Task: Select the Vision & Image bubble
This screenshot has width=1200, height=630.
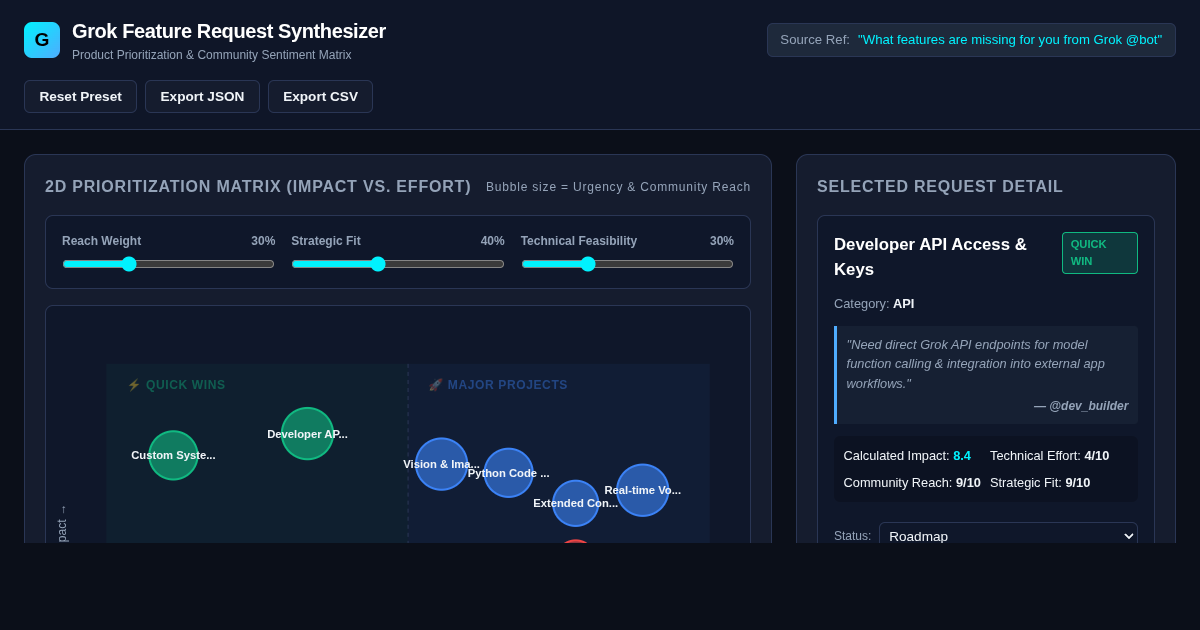Action: click(x=441, y=464)
